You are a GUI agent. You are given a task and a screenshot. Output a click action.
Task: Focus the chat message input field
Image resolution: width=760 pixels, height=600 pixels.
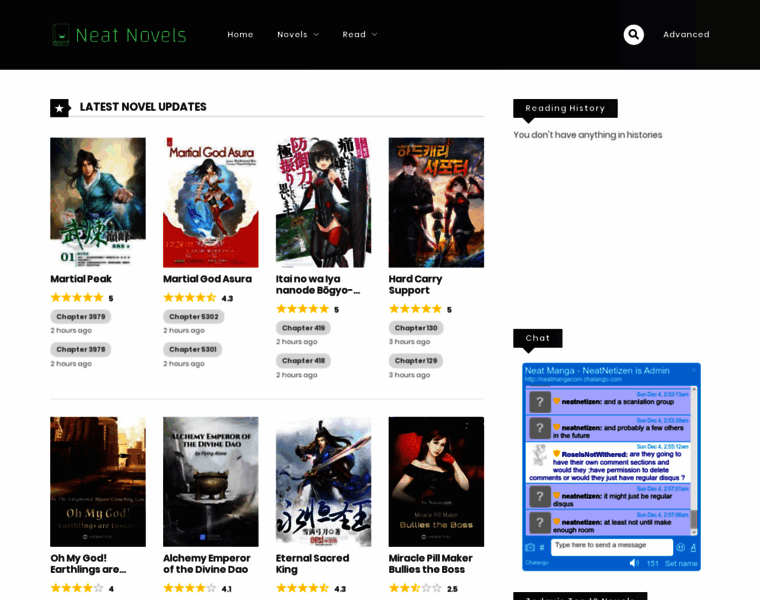(x=612, y=547)
